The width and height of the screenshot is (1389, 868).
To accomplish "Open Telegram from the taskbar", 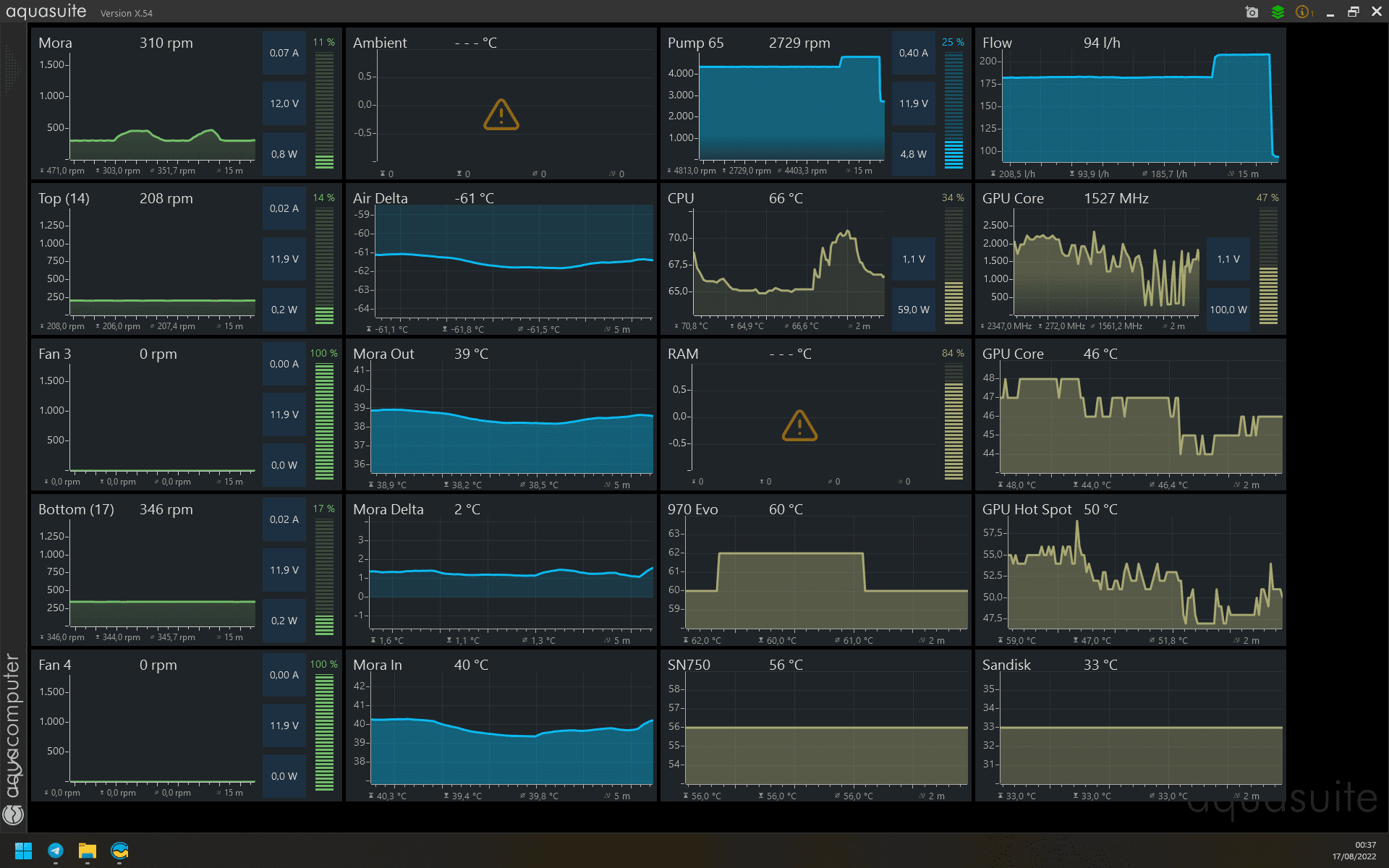I will [x=56, y=851].
